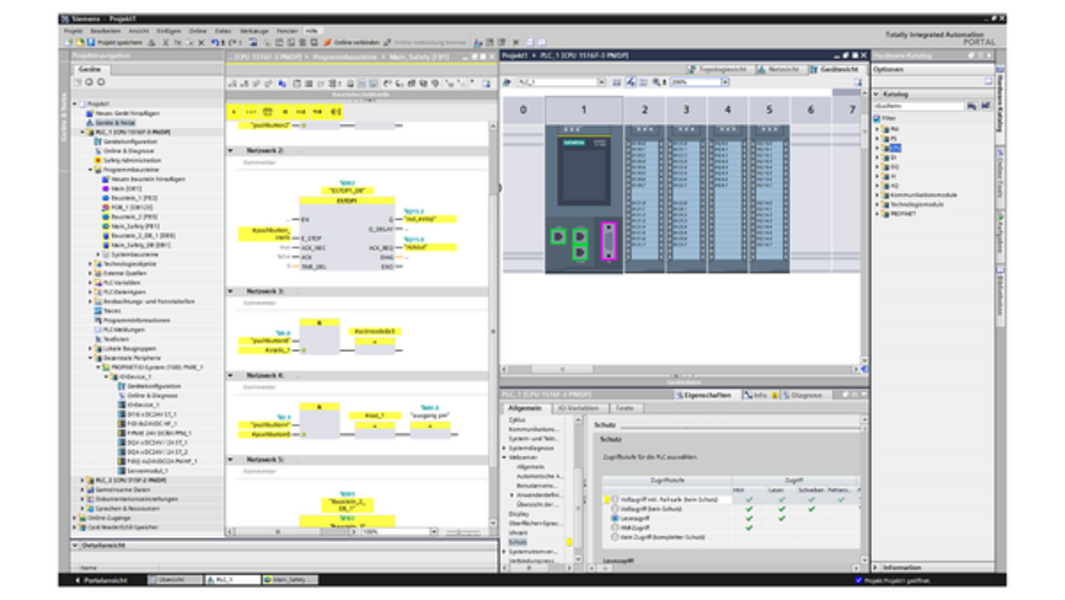
Task: Collapse Netzwerk 3 section
Action: [230, 291]
